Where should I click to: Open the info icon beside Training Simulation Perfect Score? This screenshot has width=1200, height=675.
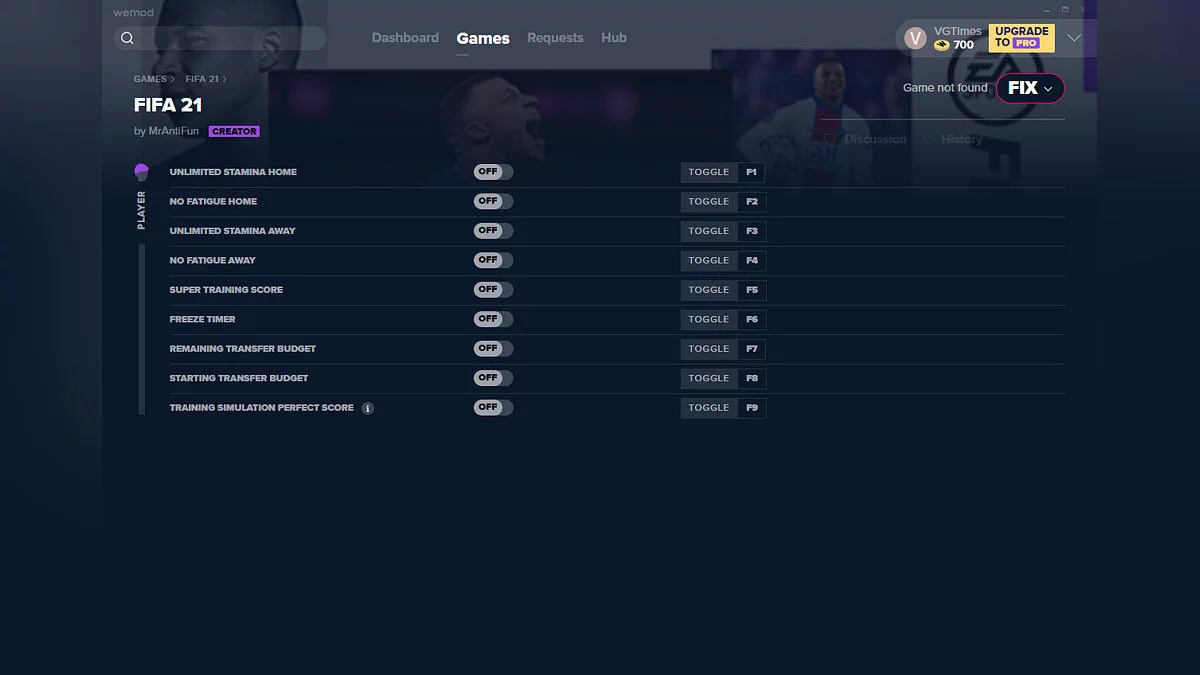[x=368, y=408]
